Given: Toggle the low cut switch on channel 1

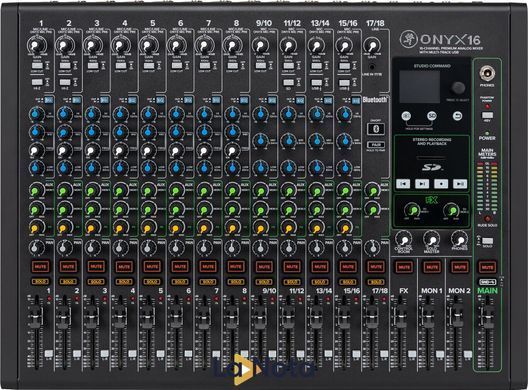Looking at the screenshot, I should pyautogui.click(x=37, y=65).
